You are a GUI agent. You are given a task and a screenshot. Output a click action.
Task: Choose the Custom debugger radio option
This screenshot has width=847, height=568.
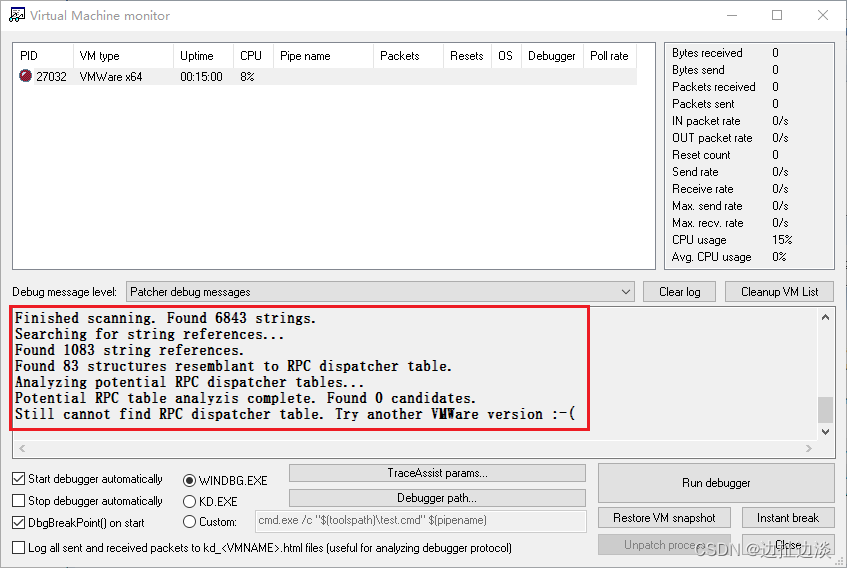pos(189,522)
